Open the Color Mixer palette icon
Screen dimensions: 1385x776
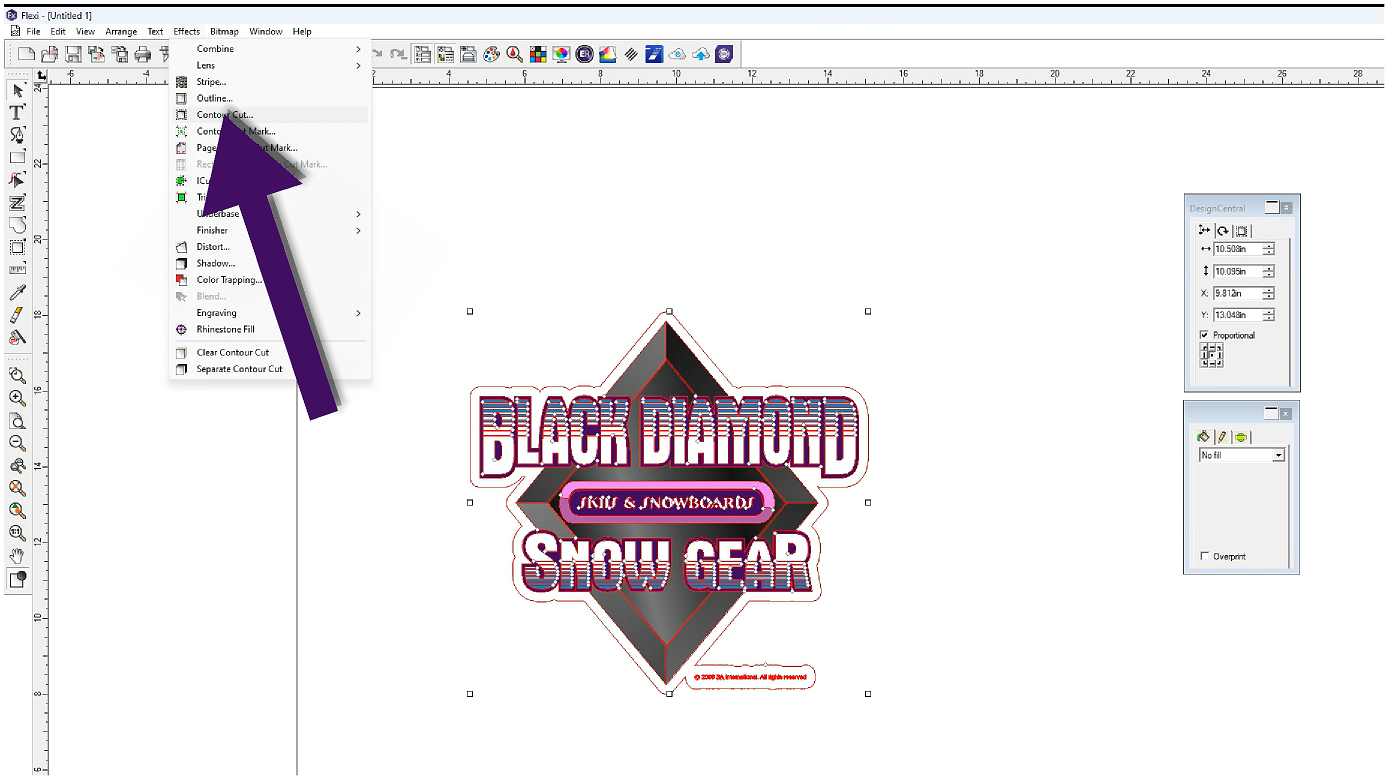click(492, 54)
